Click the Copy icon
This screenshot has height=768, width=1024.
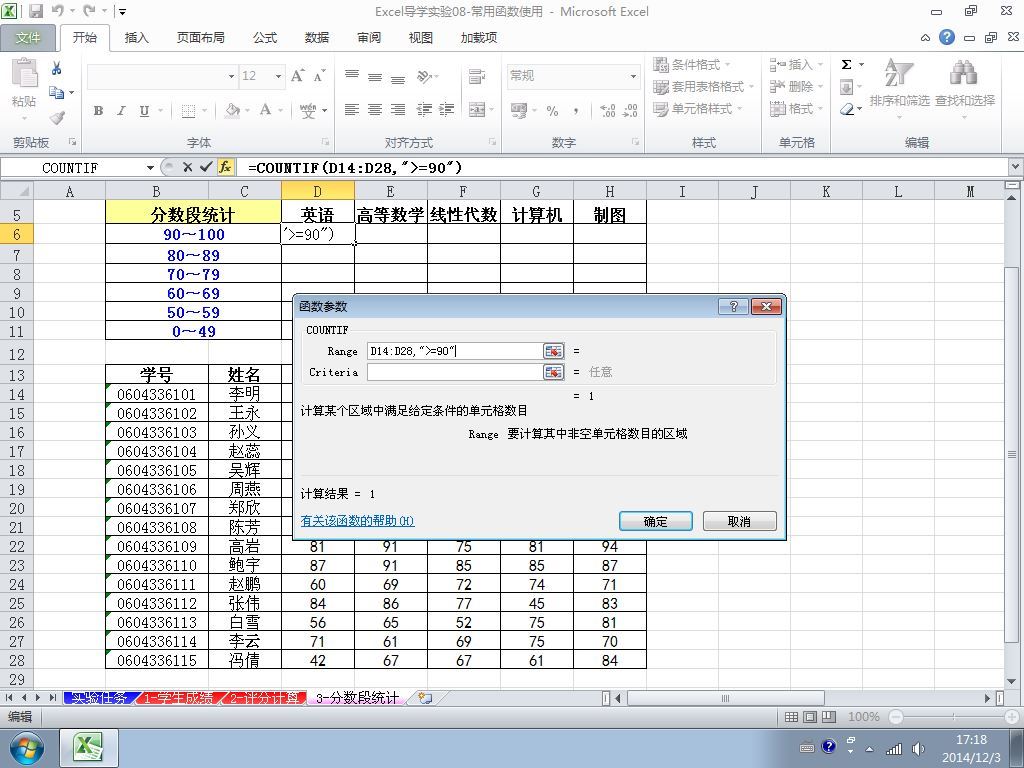pyautogui.click(x=57, y=93)
